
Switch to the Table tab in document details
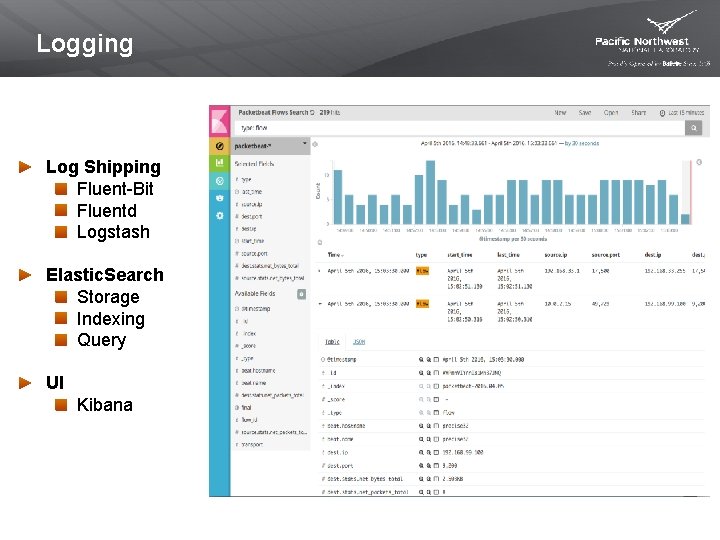[x=332, y=342]
